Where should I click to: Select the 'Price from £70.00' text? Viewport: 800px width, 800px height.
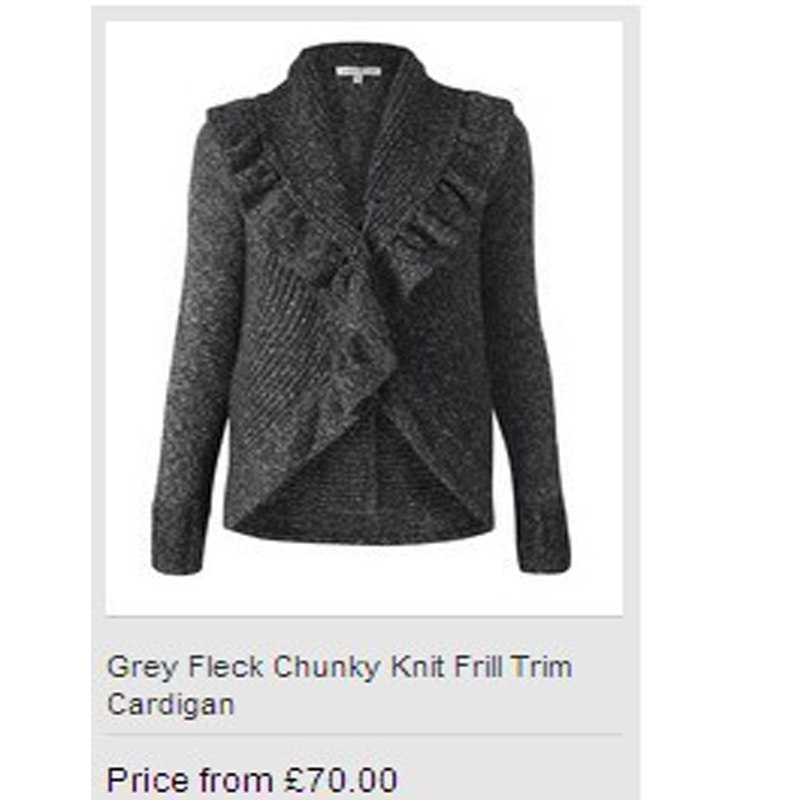252,780
